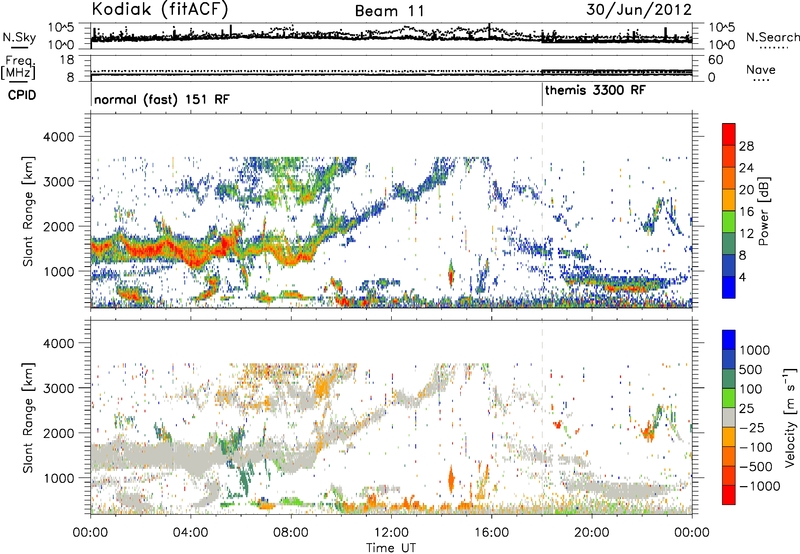The height and width of the screenshot is (554, 800).
Task: Click 'Slant Range [km]' label on power panel
Action: [x=28, y=211]
